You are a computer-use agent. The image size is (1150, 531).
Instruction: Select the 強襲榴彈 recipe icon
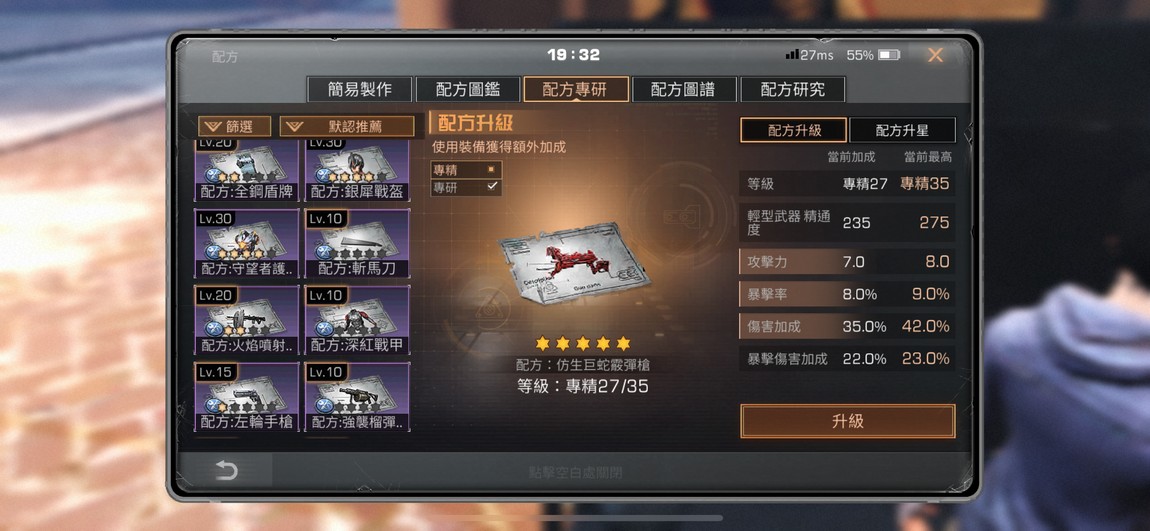(357, 397)
